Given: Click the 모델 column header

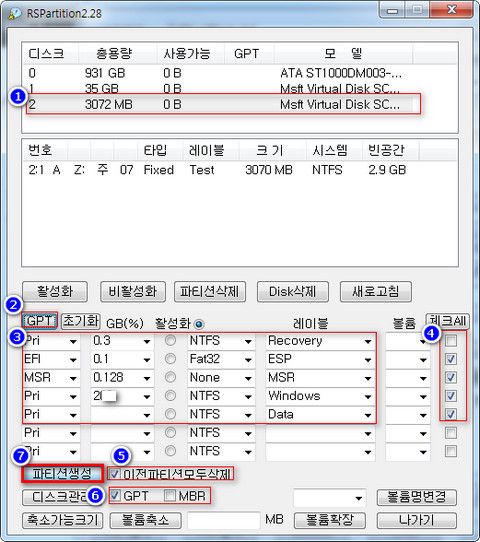Looking at the screenshot, I should pyautogui.click(x=343, y=54).
